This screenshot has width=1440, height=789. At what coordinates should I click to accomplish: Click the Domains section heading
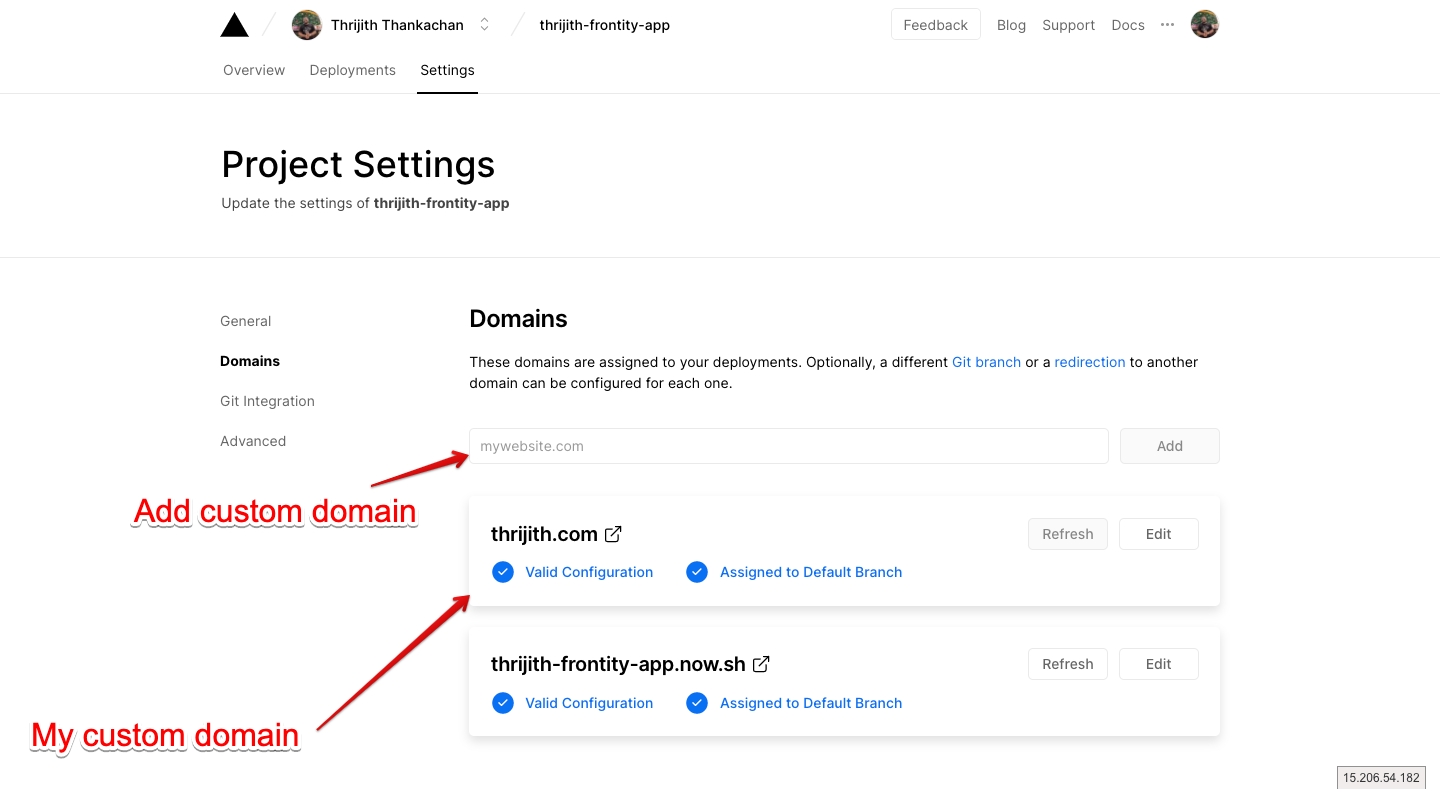coord(518,319)
